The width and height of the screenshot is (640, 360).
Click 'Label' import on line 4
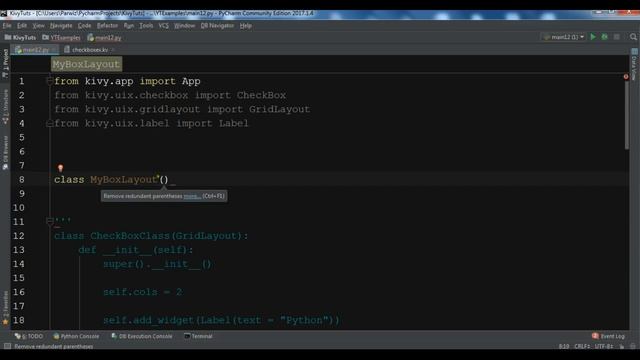[233, 123]
